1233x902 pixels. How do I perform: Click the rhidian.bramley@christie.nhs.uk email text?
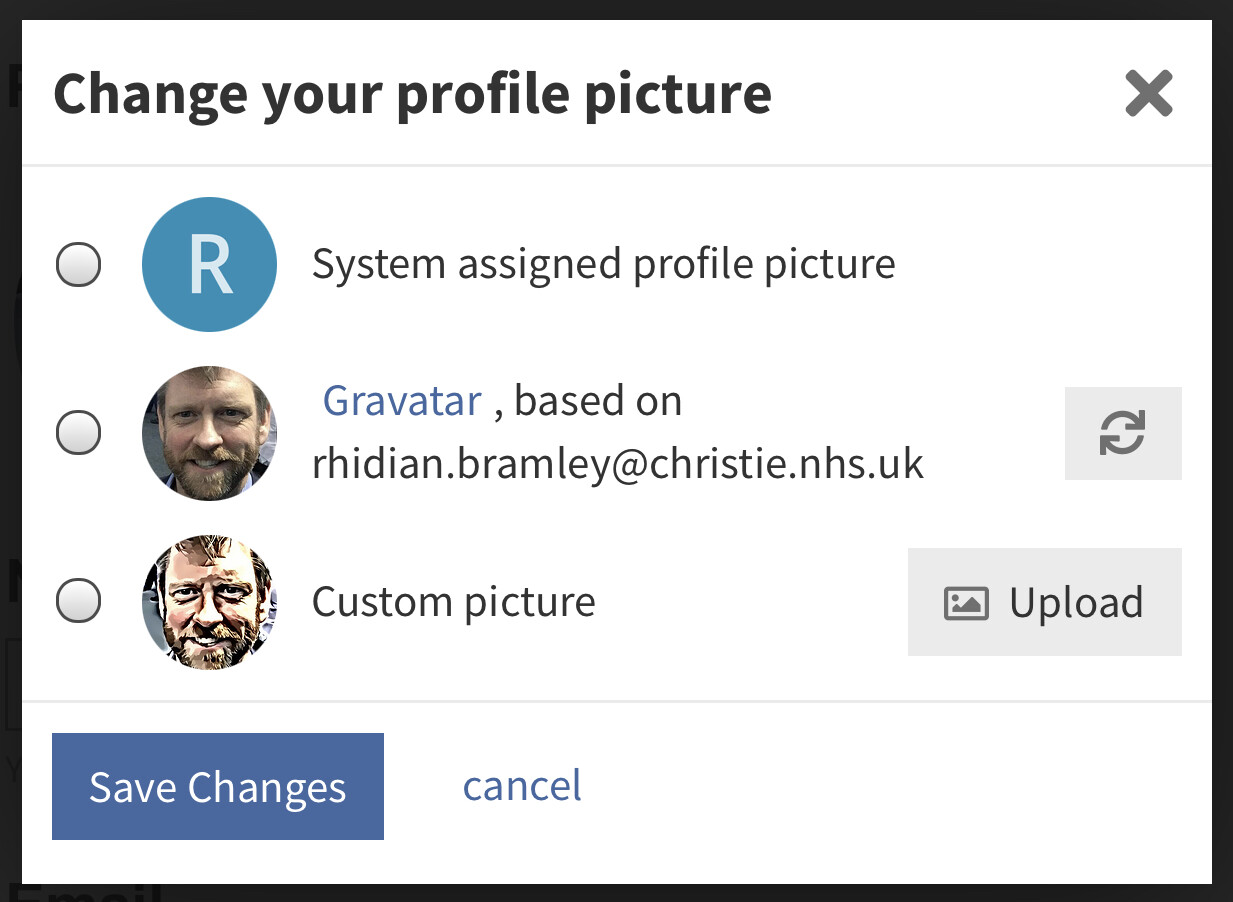coord(617,464)
